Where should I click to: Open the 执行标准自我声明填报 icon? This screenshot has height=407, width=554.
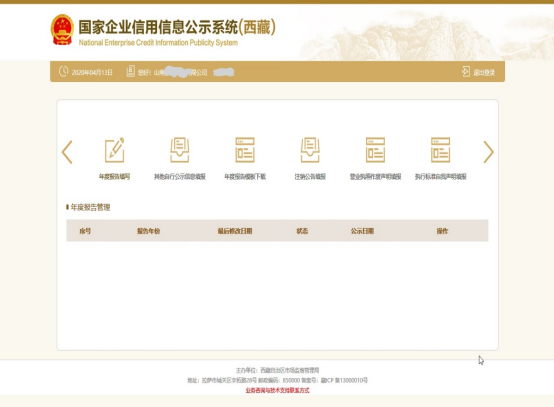(x=440, y=150)
